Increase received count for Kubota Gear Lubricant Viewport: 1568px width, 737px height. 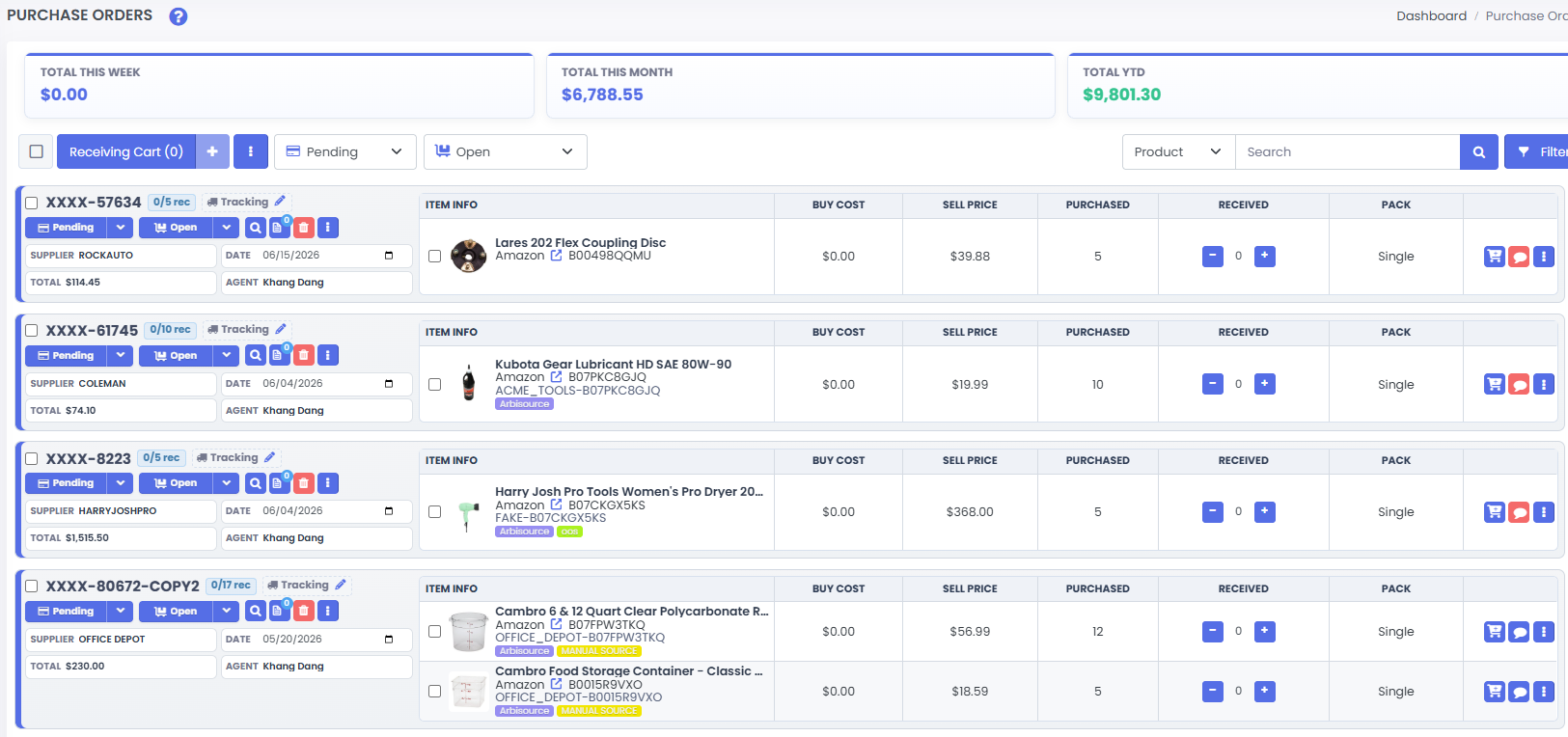click(1265, 384)
